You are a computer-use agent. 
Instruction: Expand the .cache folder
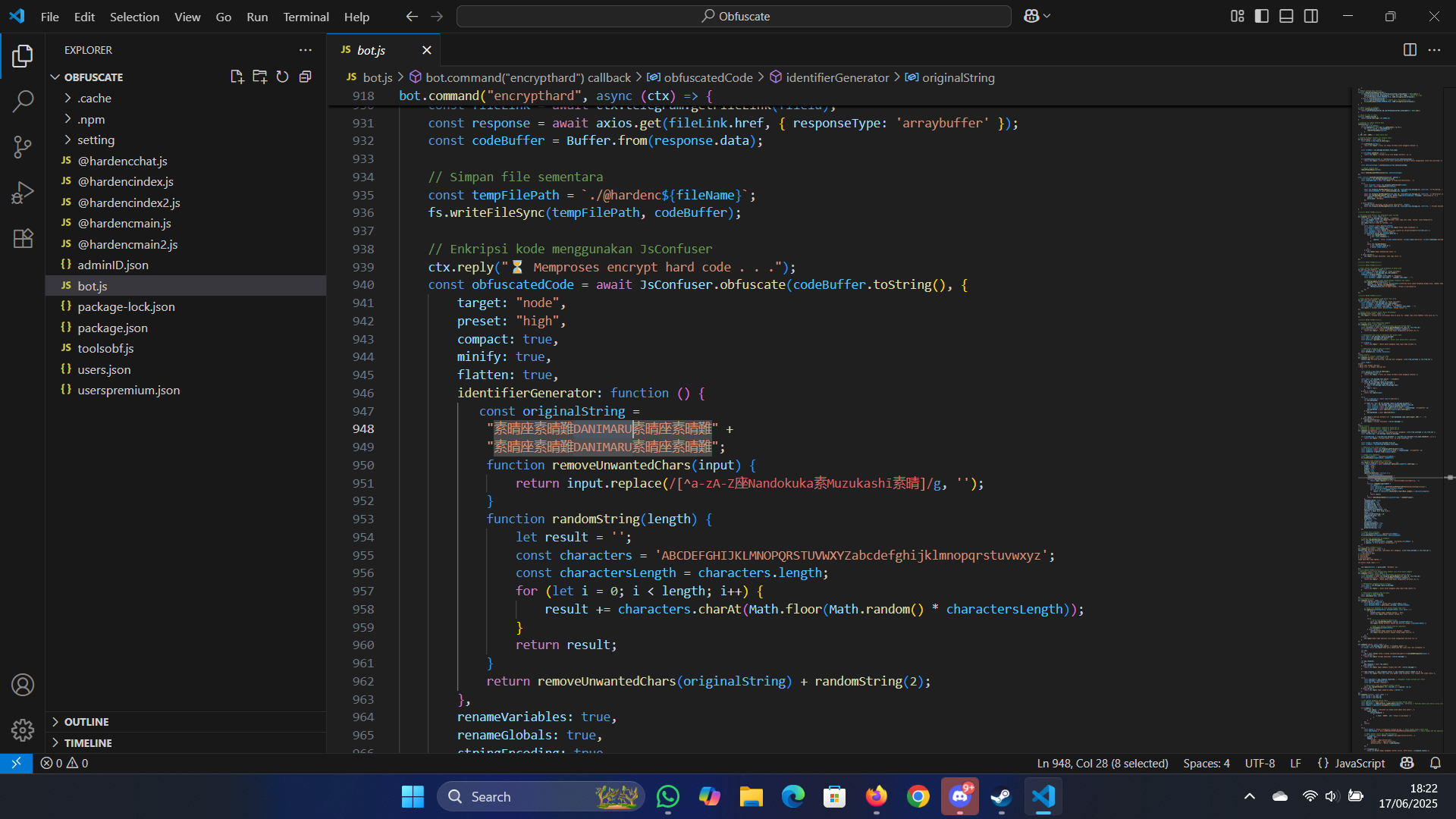click(x=94, y=98)
